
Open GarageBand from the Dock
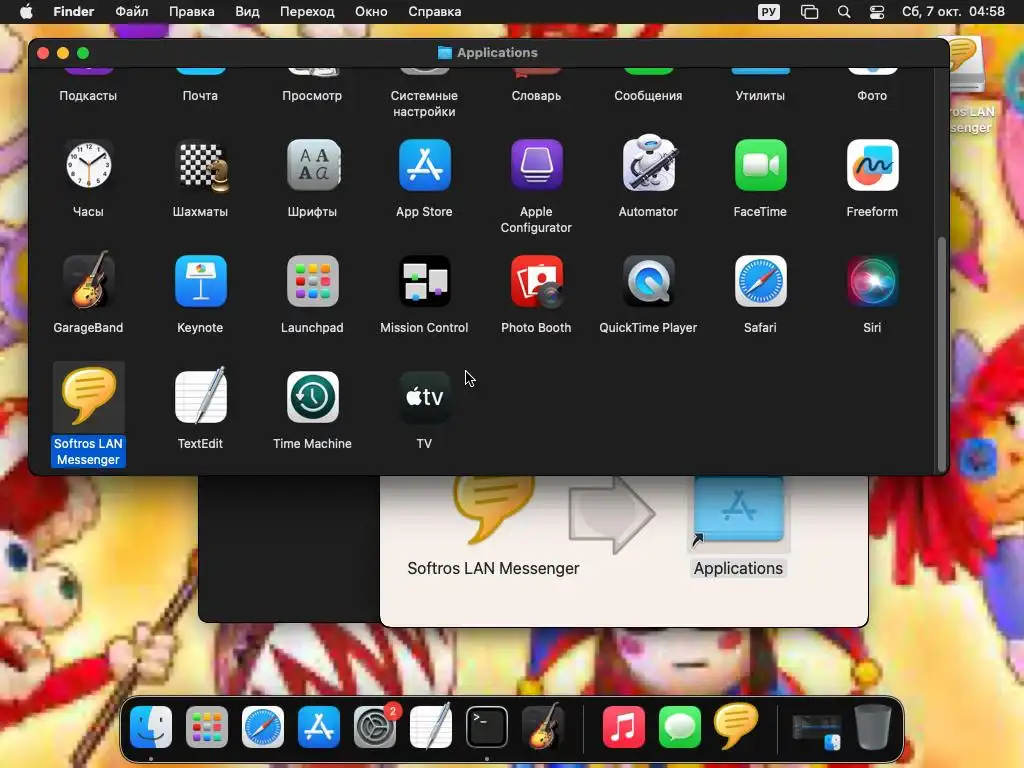click(x=543, y=726)
